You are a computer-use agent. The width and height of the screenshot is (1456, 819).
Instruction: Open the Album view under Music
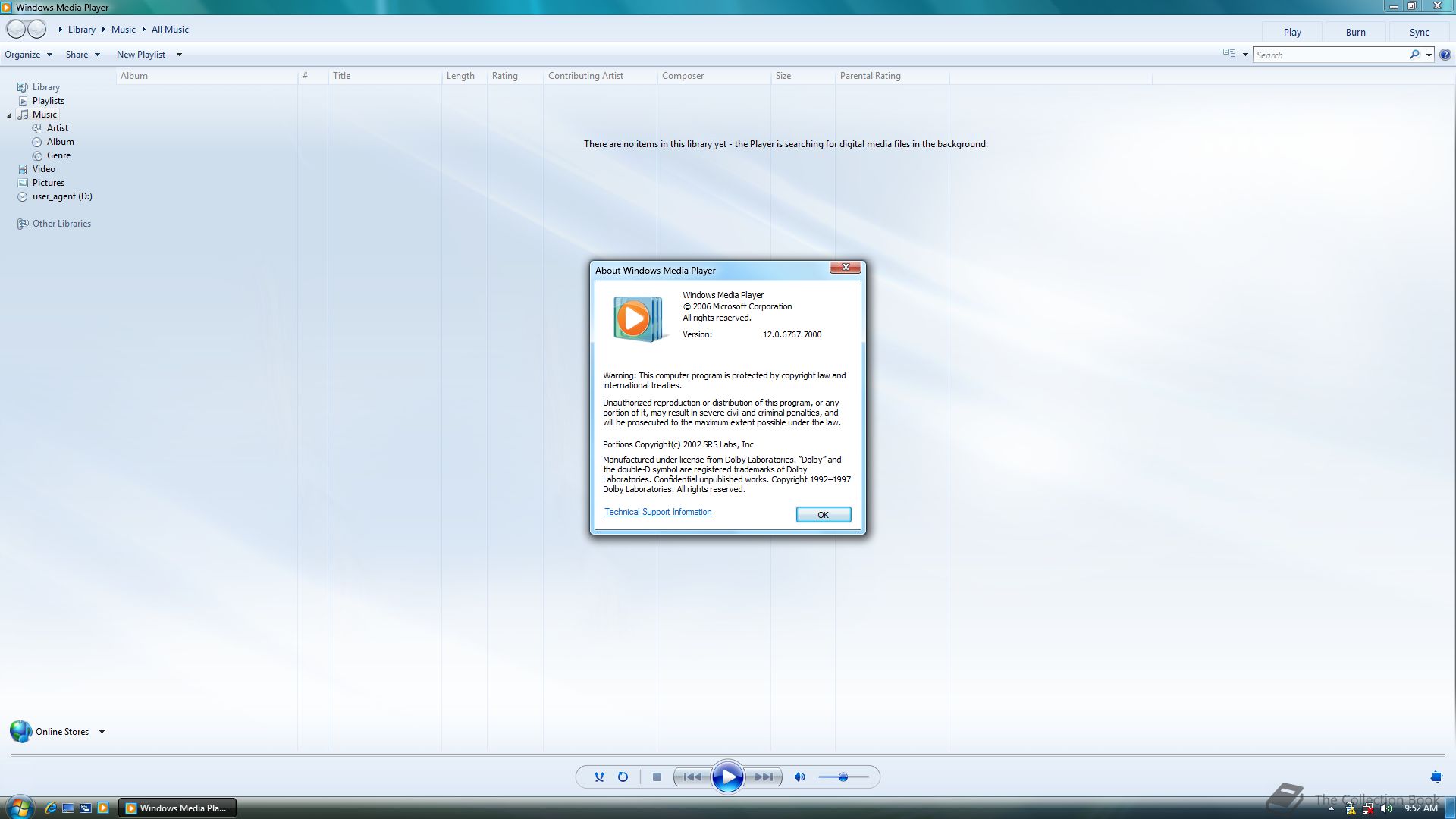click(53, 142)
